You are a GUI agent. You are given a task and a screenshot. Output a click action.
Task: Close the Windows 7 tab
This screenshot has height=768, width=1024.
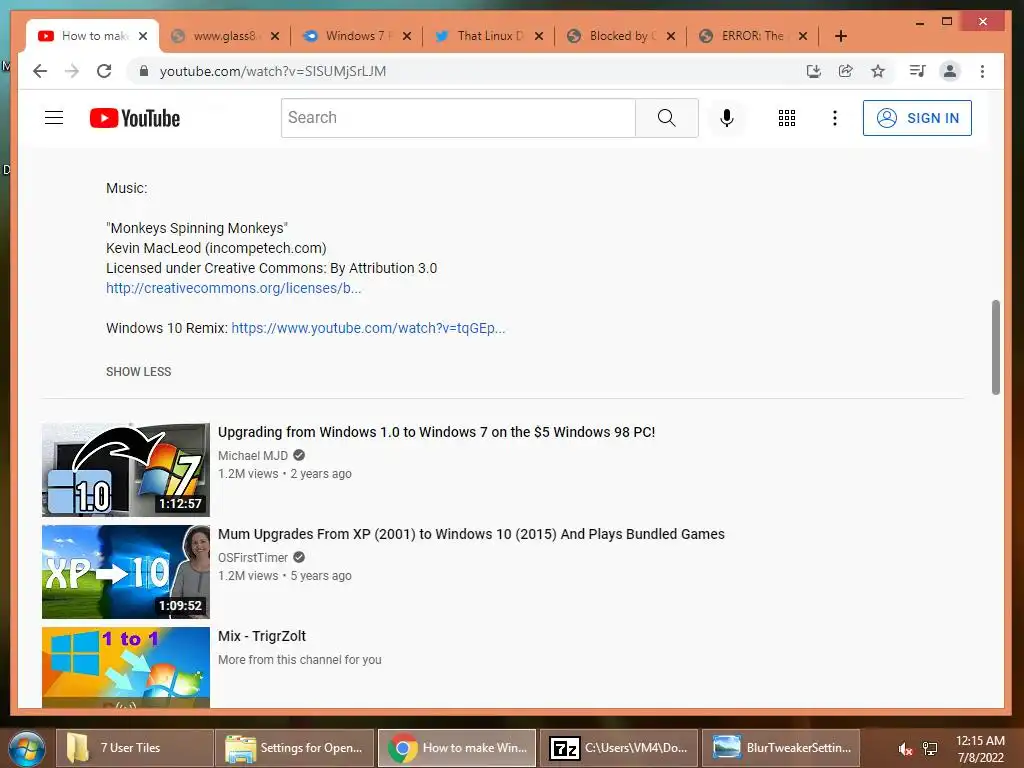pyautogui.click(x=407, y=36)
